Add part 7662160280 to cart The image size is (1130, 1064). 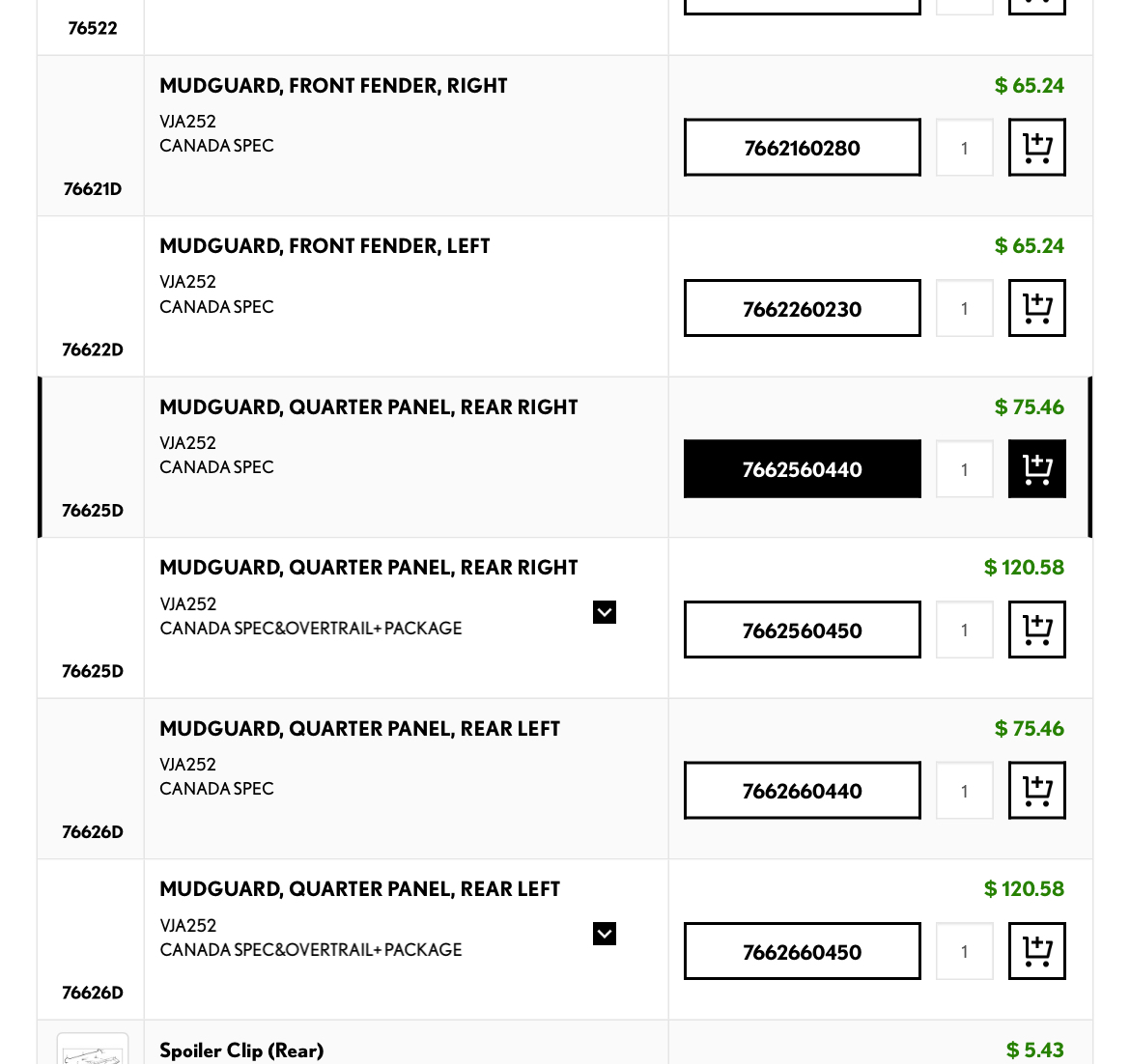[x=1036, y=148]
